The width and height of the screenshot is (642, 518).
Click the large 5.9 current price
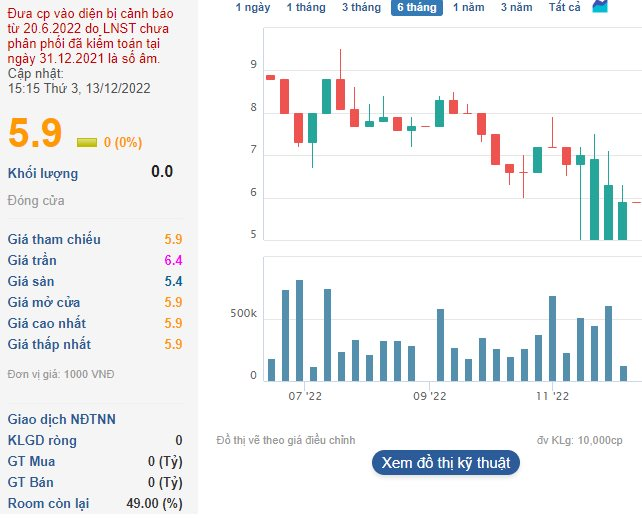35,133
